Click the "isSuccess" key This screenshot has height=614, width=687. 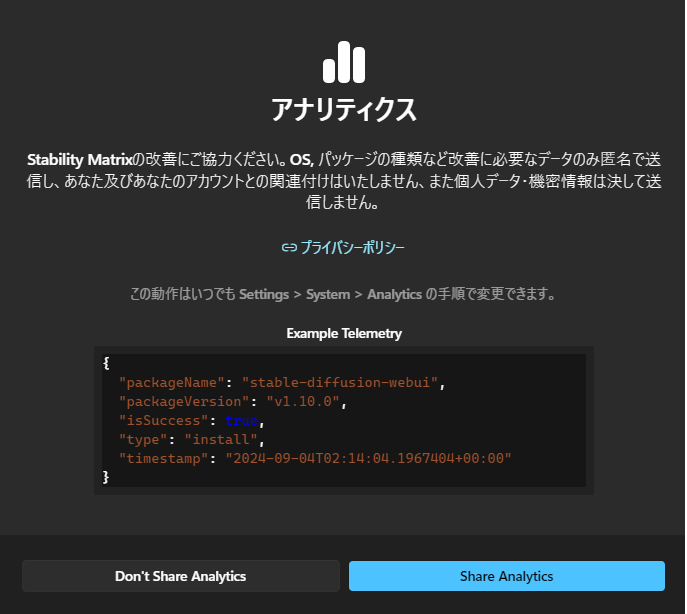click(163, 420)
